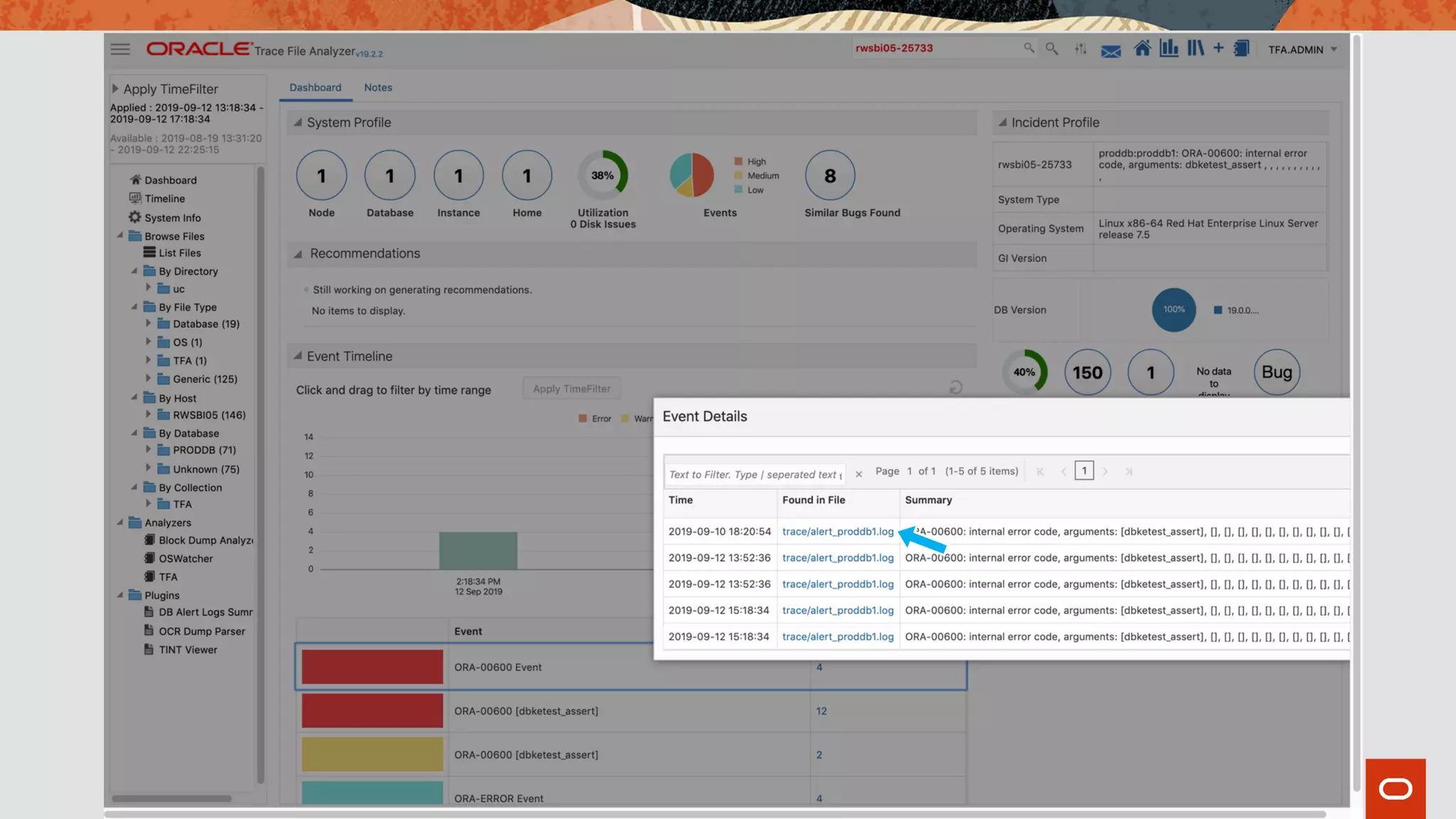Select the Dashboard tab
This screenshot has height=819, width=1456.
[x=315, y=87]
